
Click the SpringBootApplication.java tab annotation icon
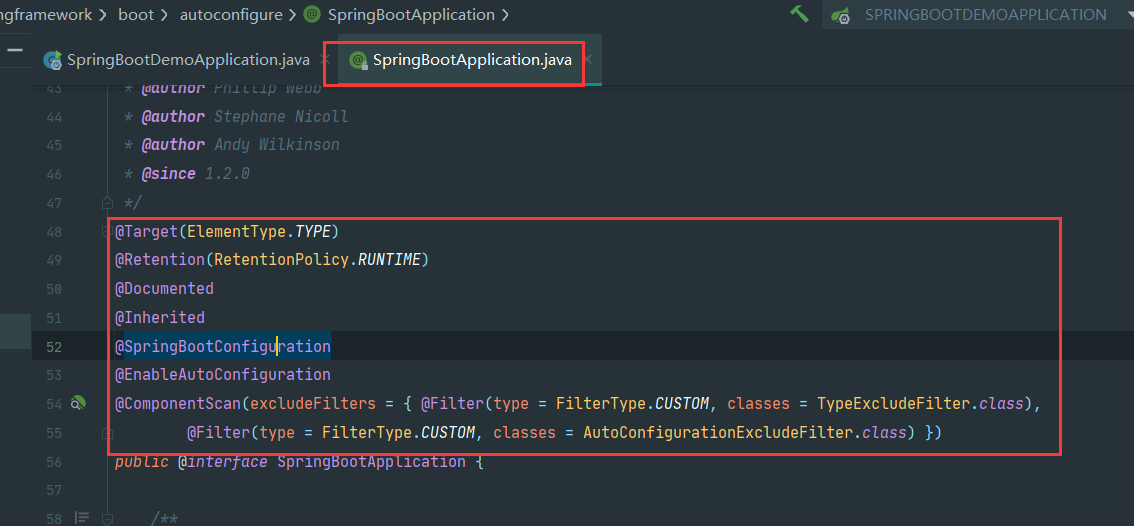coord(359,61)
